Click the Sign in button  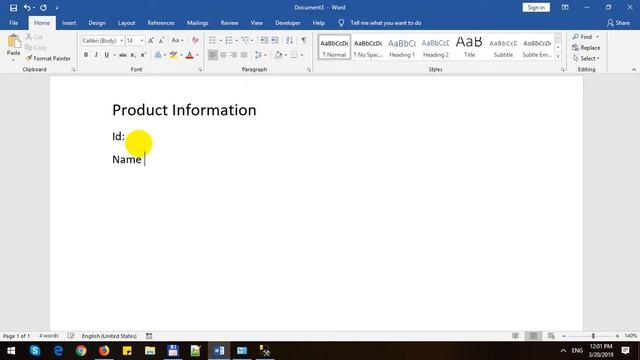pyautogui.click(x=536, y=7)
